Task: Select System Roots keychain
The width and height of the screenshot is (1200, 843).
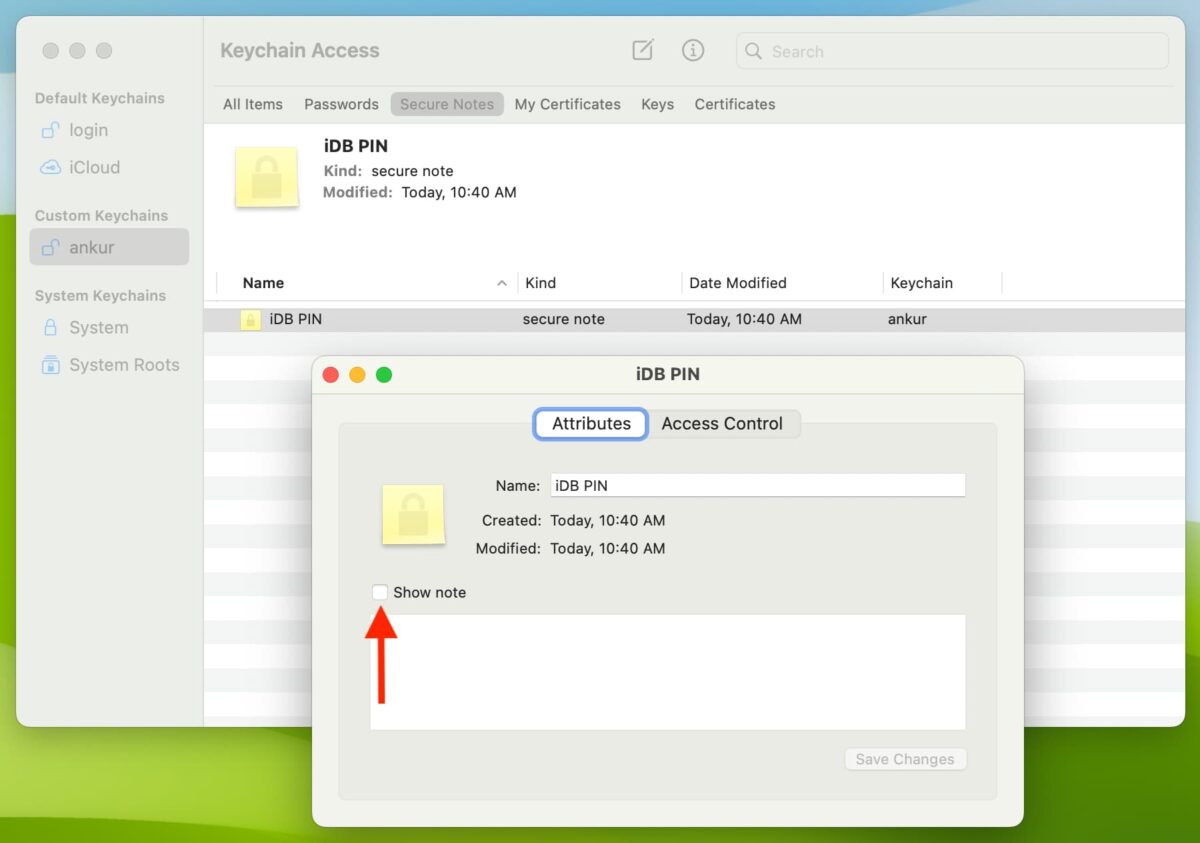Action: point(109,365)
